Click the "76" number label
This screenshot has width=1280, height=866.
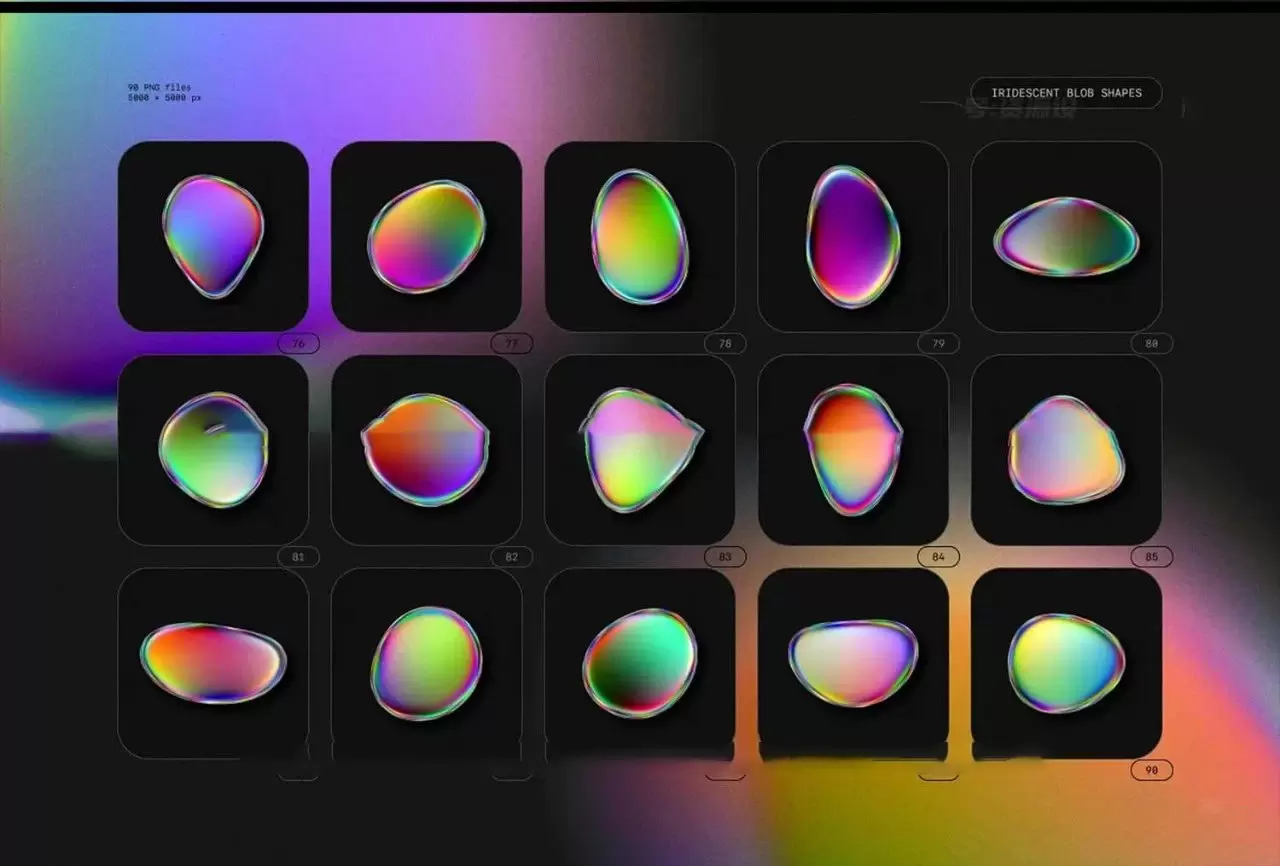298,344
